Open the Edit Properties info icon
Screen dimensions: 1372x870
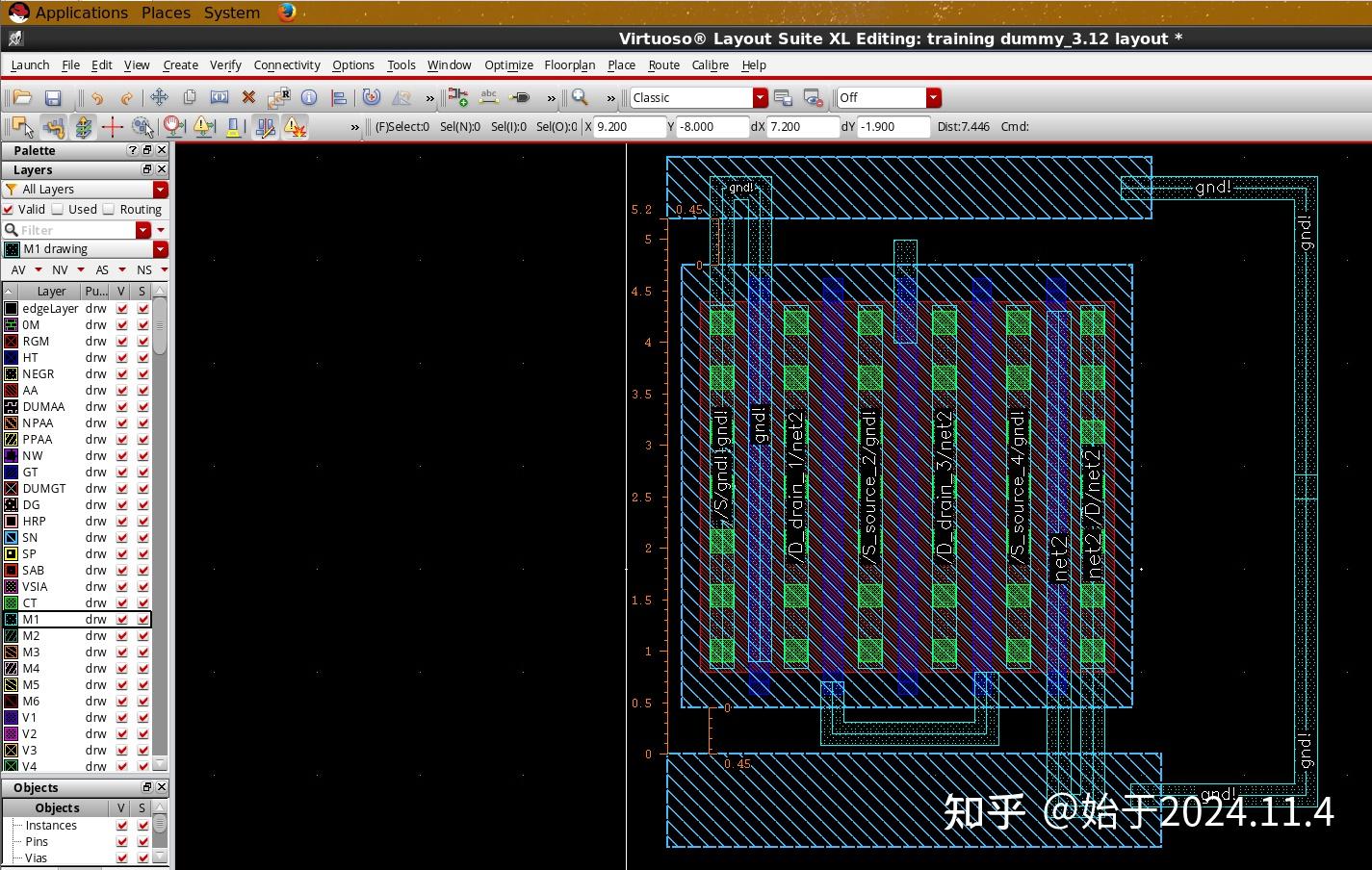tap(309, 97)
